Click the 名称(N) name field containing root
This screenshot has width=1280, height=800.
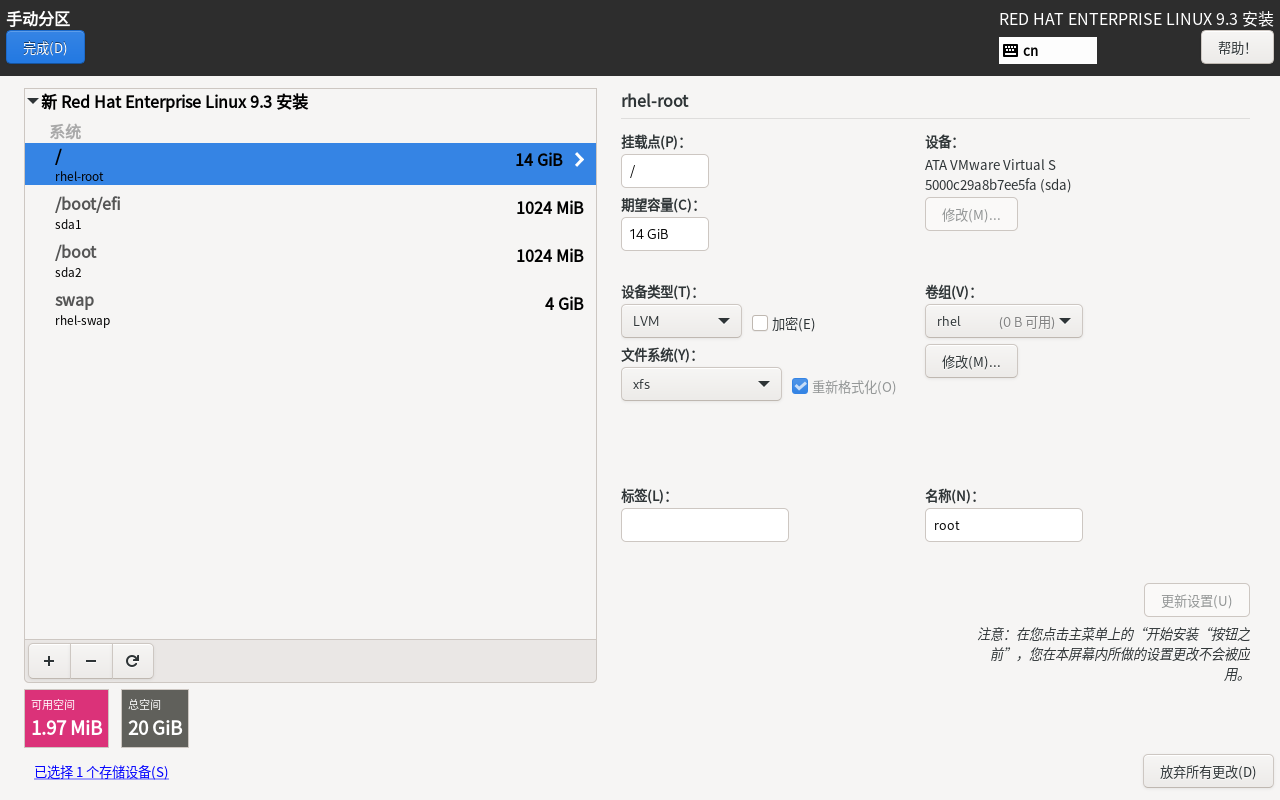[x=1004, y=525]
